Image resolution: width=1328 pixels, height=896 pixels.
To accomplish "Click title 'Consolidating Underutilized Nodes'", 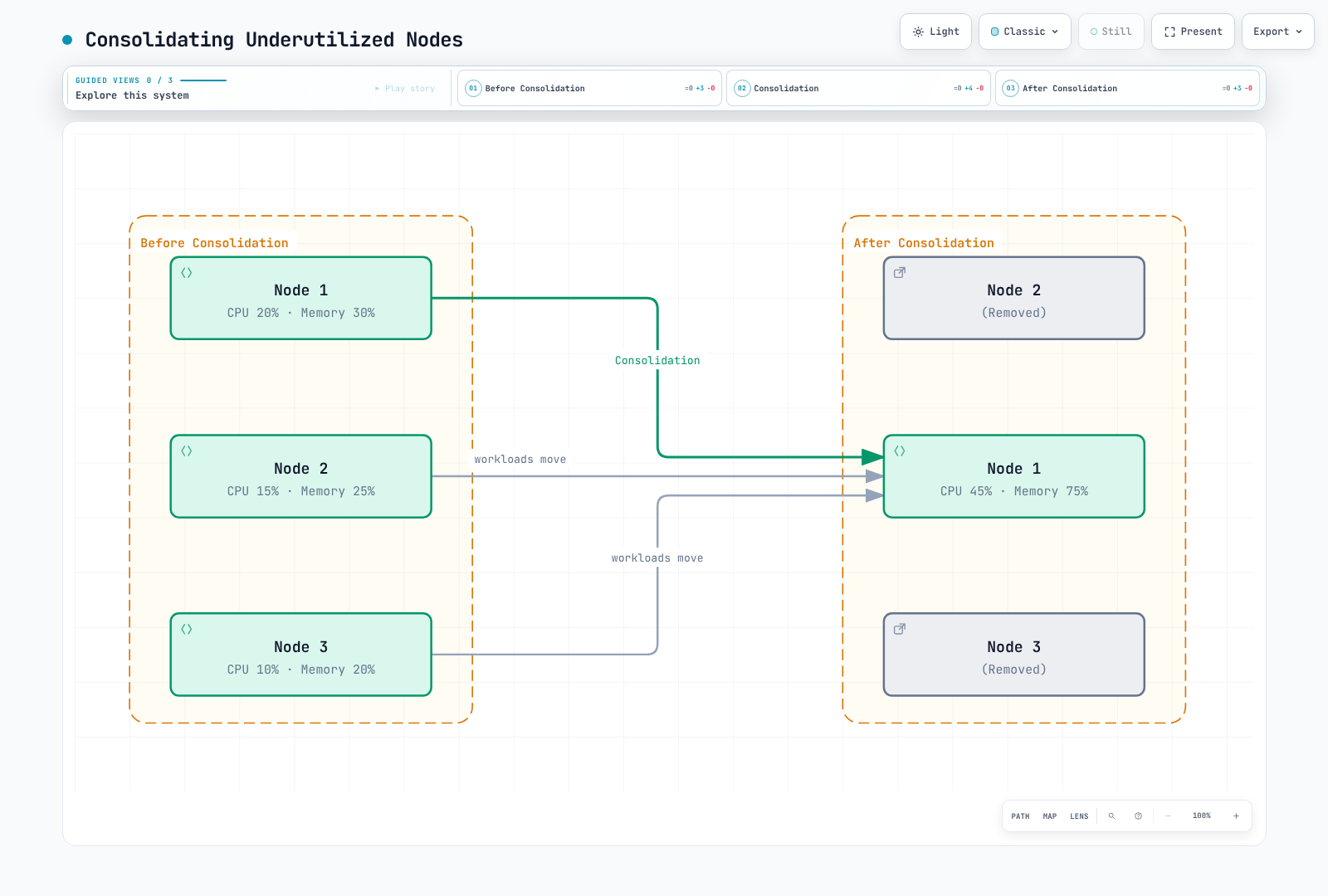I will pyautogui.click(x=274, y=40).
